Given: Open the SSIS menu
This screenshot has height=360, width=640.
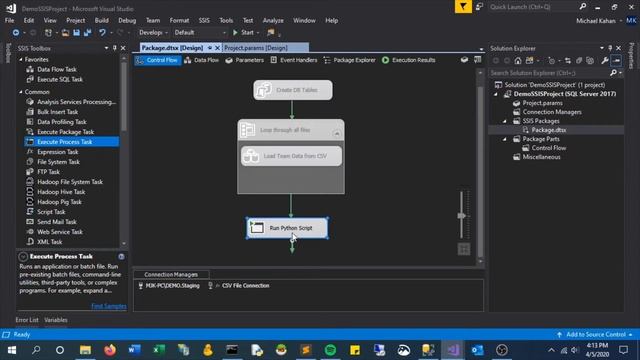Looking at the screenshot, I should point(204,20).
